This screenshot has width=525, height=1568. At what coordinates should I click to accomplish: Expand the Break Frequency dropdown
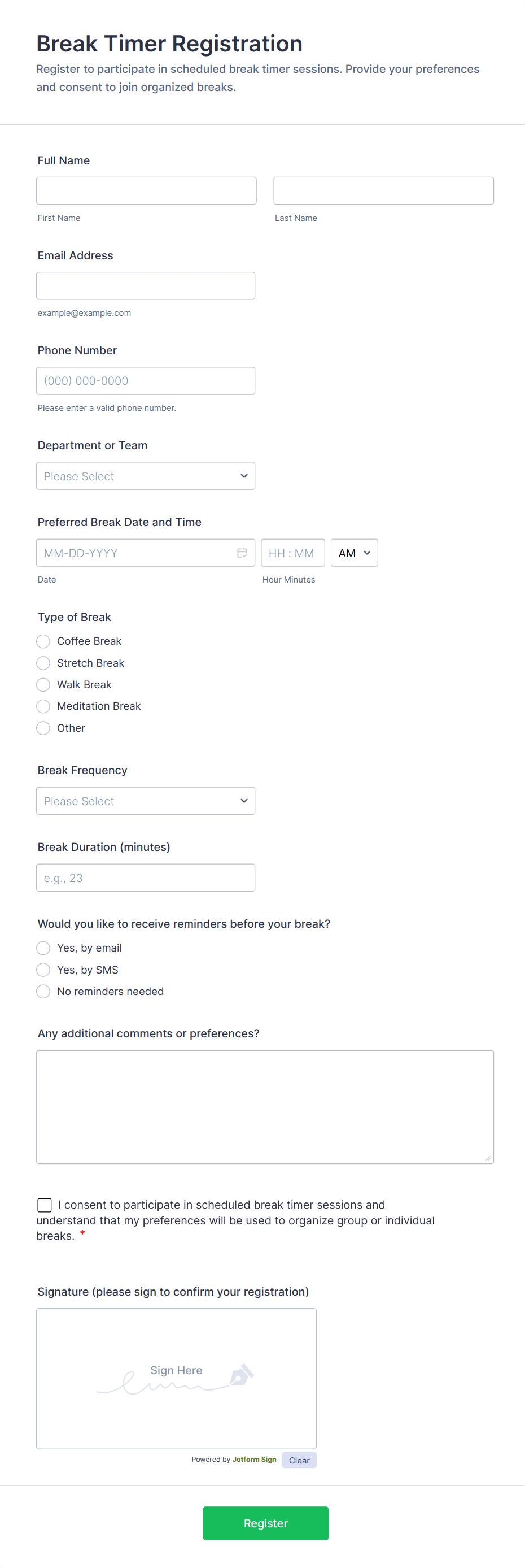[x=146, y=801]
